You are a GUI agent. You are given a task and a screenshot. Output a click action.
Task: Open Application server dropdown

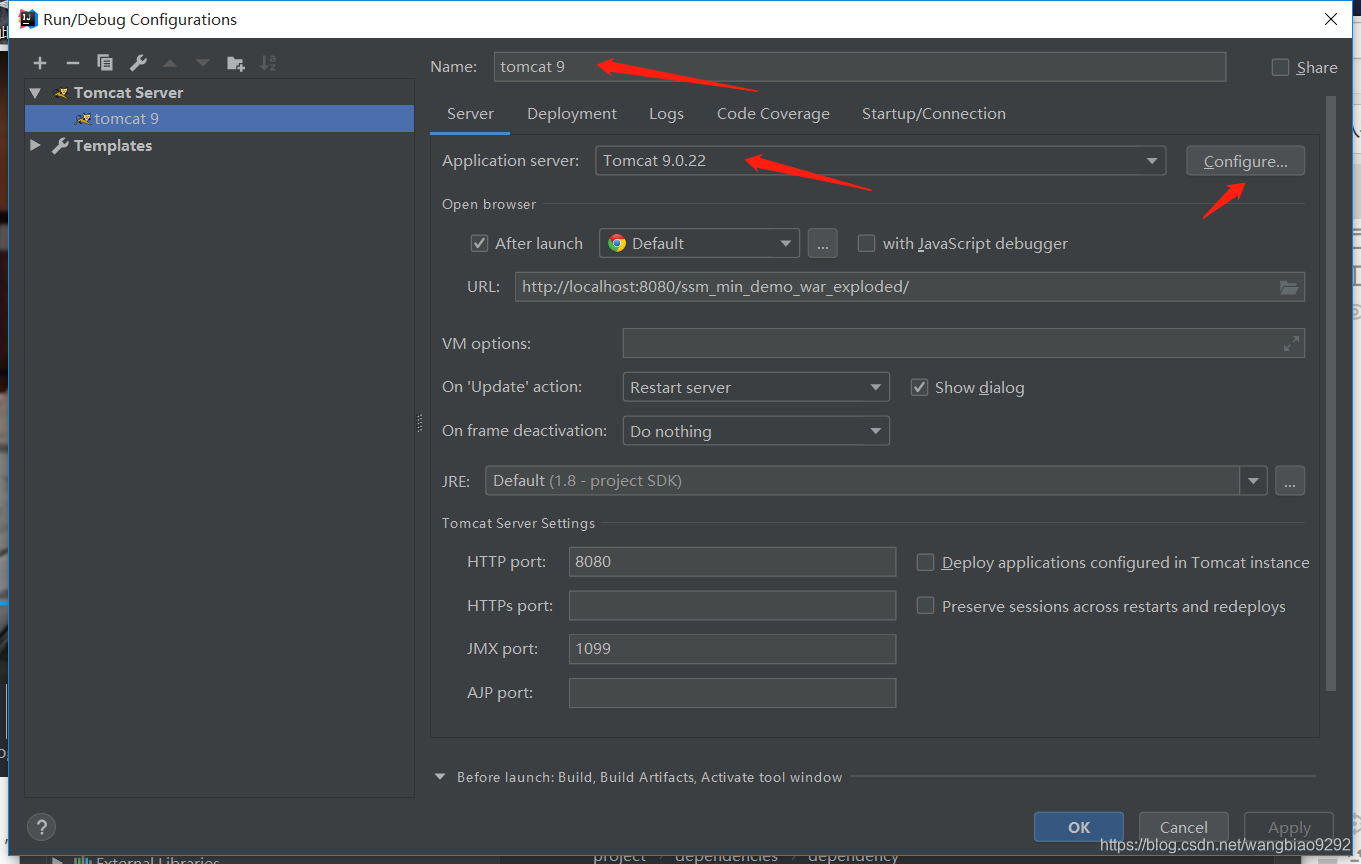click(880, 160)
